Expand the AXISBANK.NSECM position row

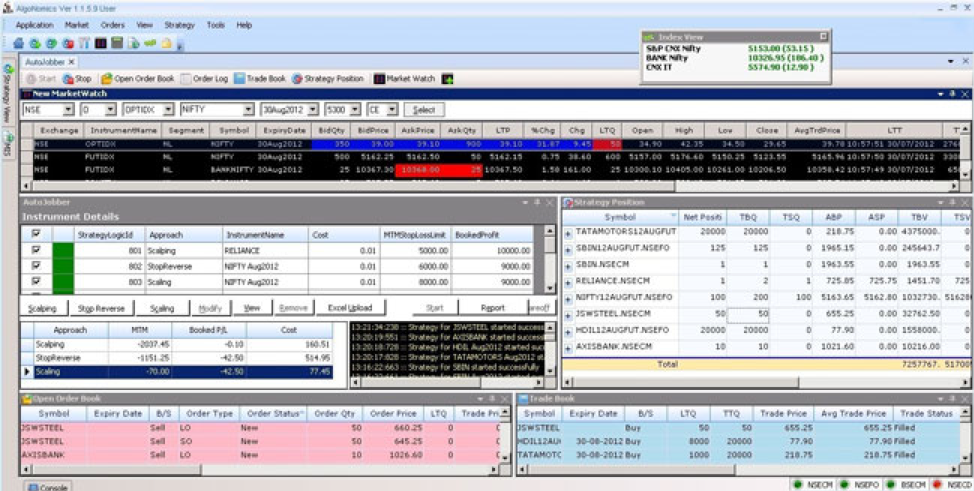(568, 348)
